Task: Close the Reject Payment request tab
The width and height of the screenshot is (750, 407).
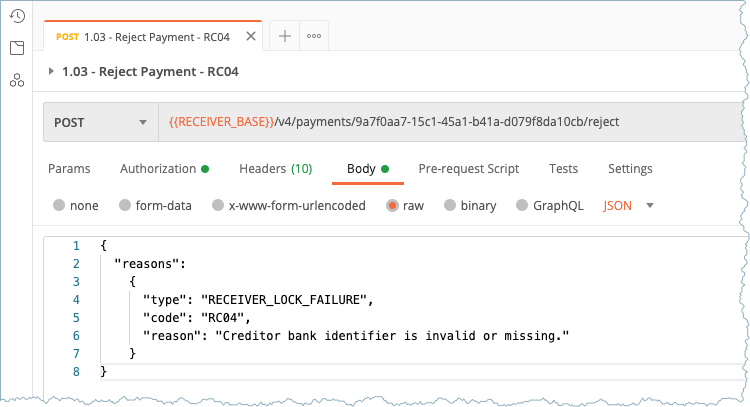Action: 251,37
